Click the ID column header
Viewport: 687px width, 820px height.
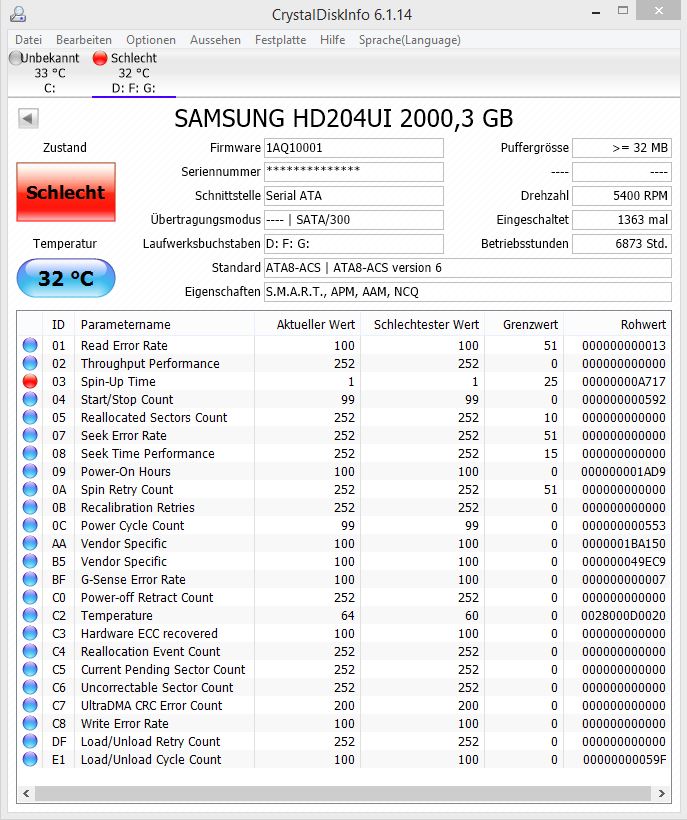click(x=59, y=325)
